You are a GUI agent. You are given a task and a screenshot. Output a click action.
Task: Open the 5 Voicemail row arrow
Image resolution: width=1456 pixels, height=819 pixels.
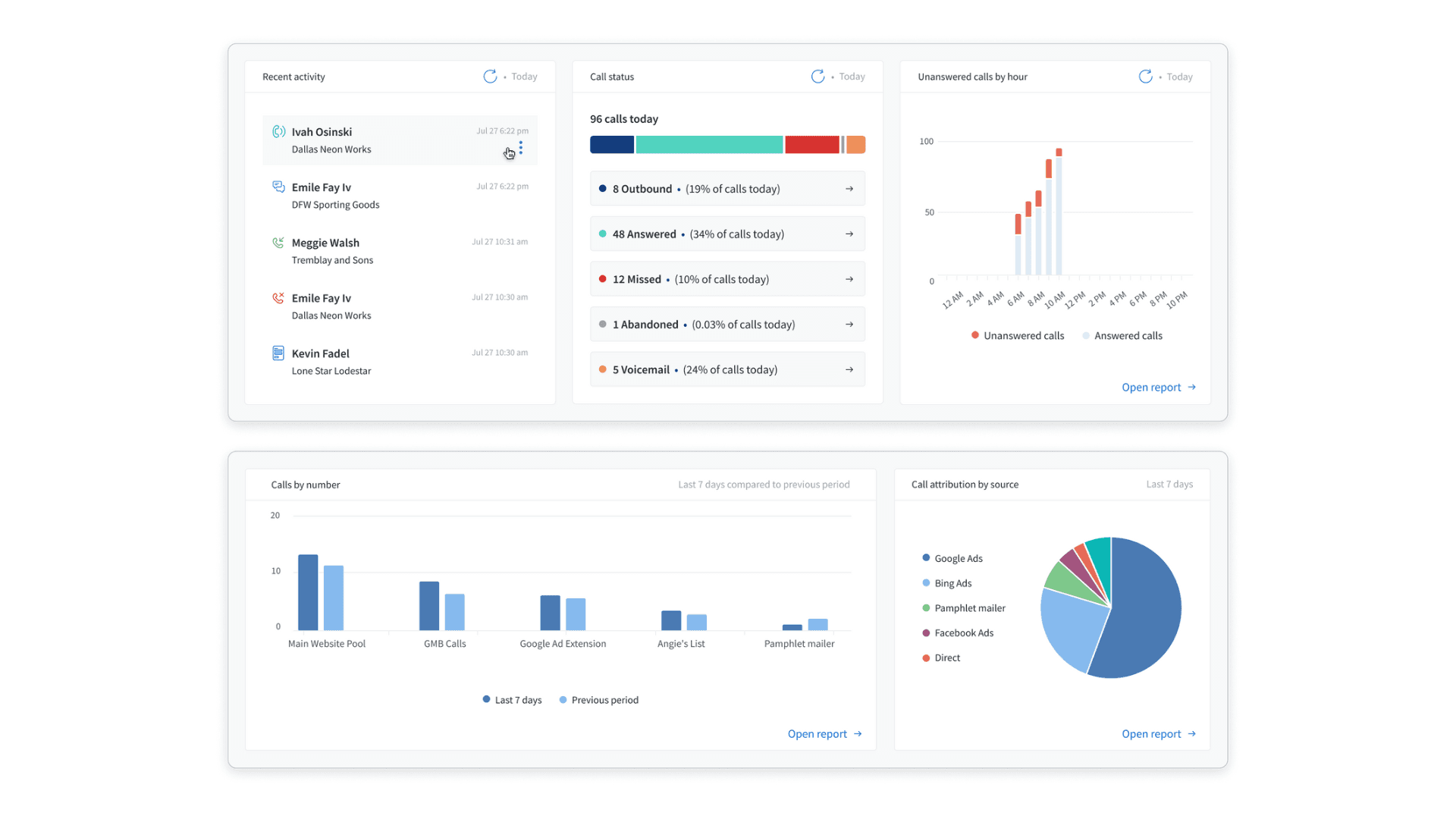[x=849, y=370]
